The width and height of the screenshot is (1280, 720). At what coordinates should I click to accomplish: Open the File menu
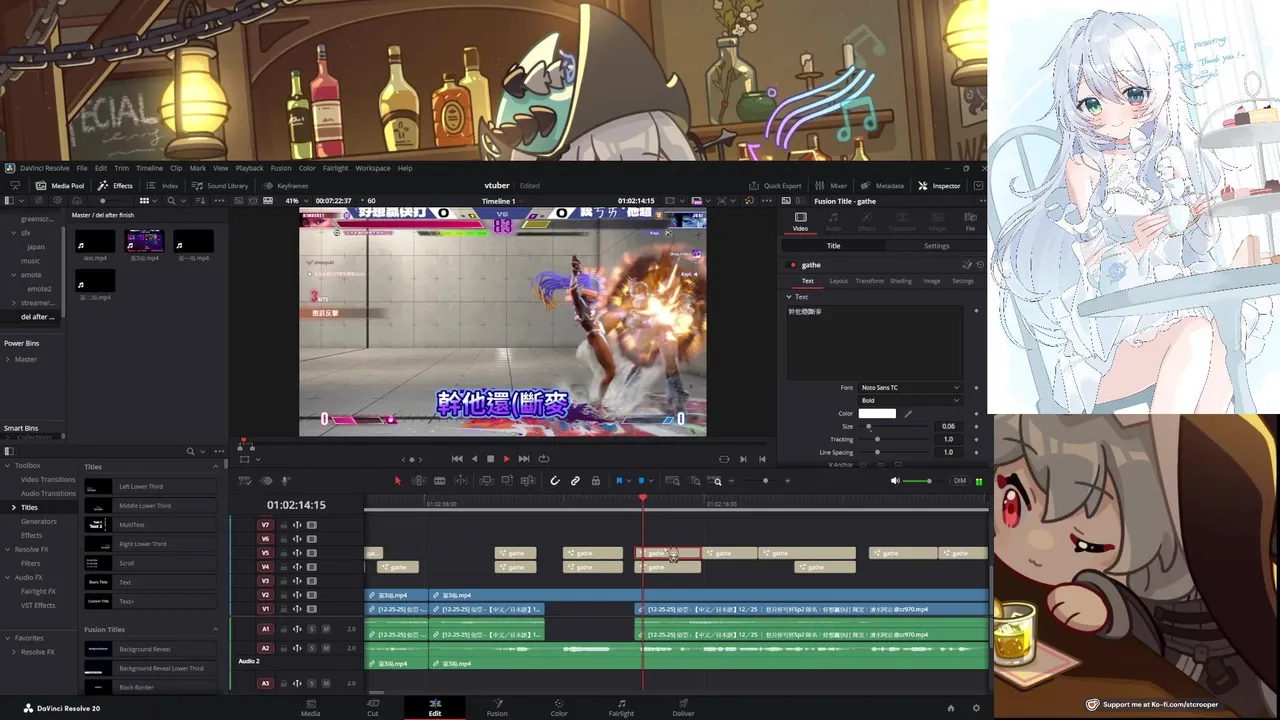pyautogui.click(x=82, y=168)
